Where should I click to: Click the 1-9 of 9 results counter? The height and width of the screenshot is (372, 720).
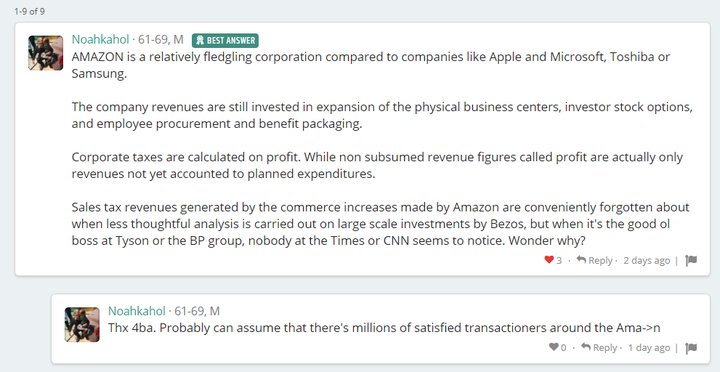tap(29, 11)
